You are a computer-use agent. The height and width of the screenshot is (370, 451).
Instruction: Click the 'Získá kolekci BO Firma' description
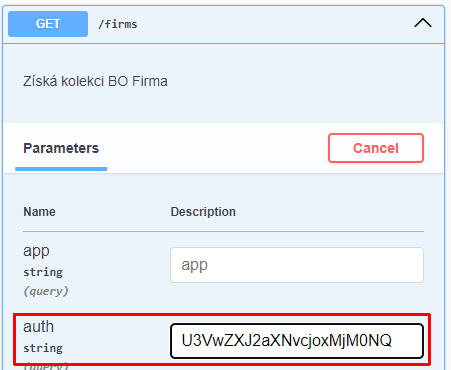tap(95, 81)
